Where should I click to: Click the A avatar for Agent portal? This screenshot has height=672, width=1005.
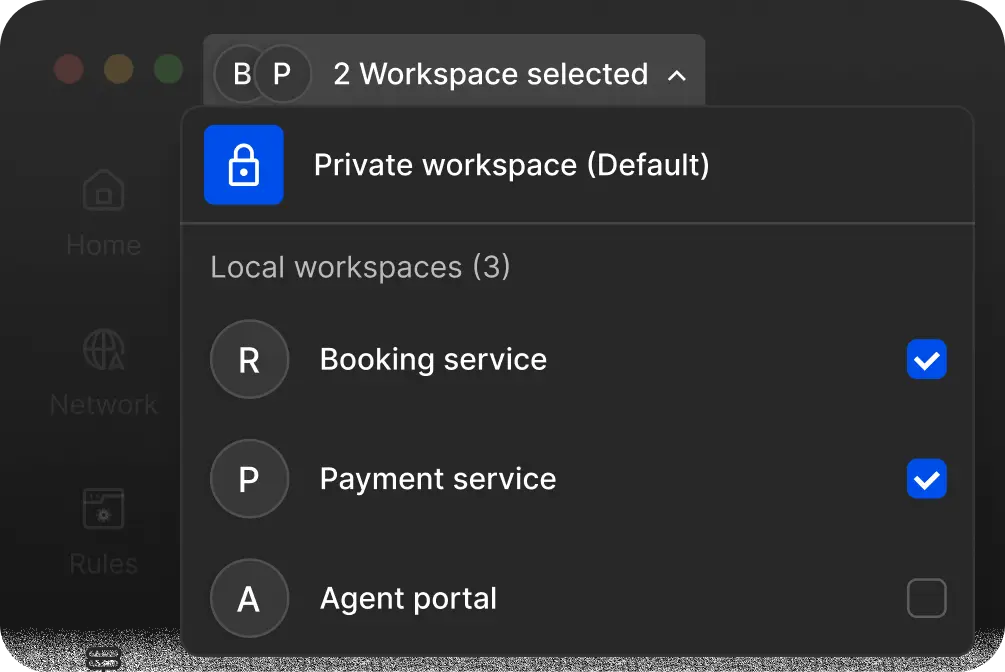point(249,598)
